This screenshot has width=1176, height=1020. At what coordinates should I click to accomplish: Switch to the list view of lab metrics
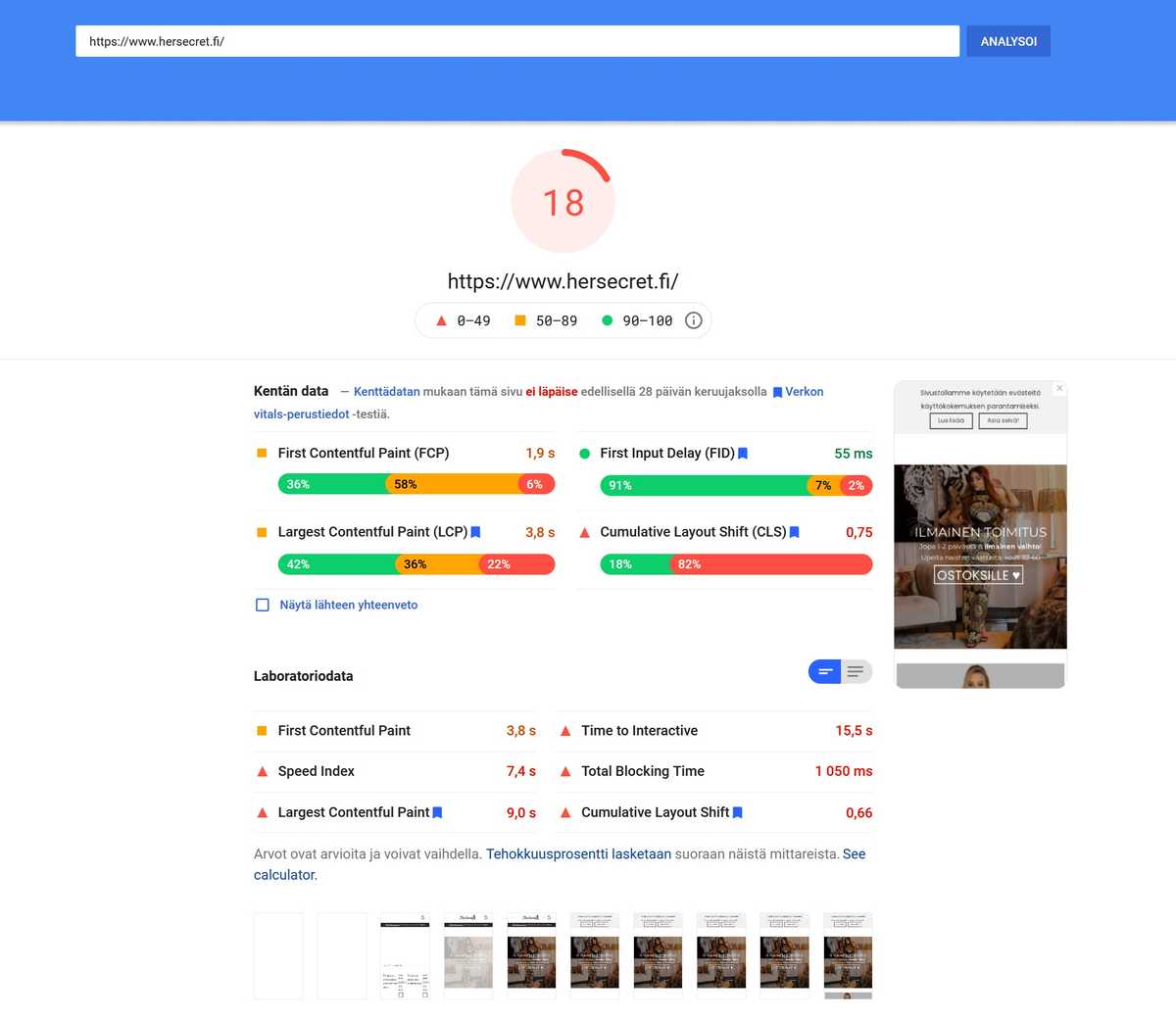coord(855,671)
